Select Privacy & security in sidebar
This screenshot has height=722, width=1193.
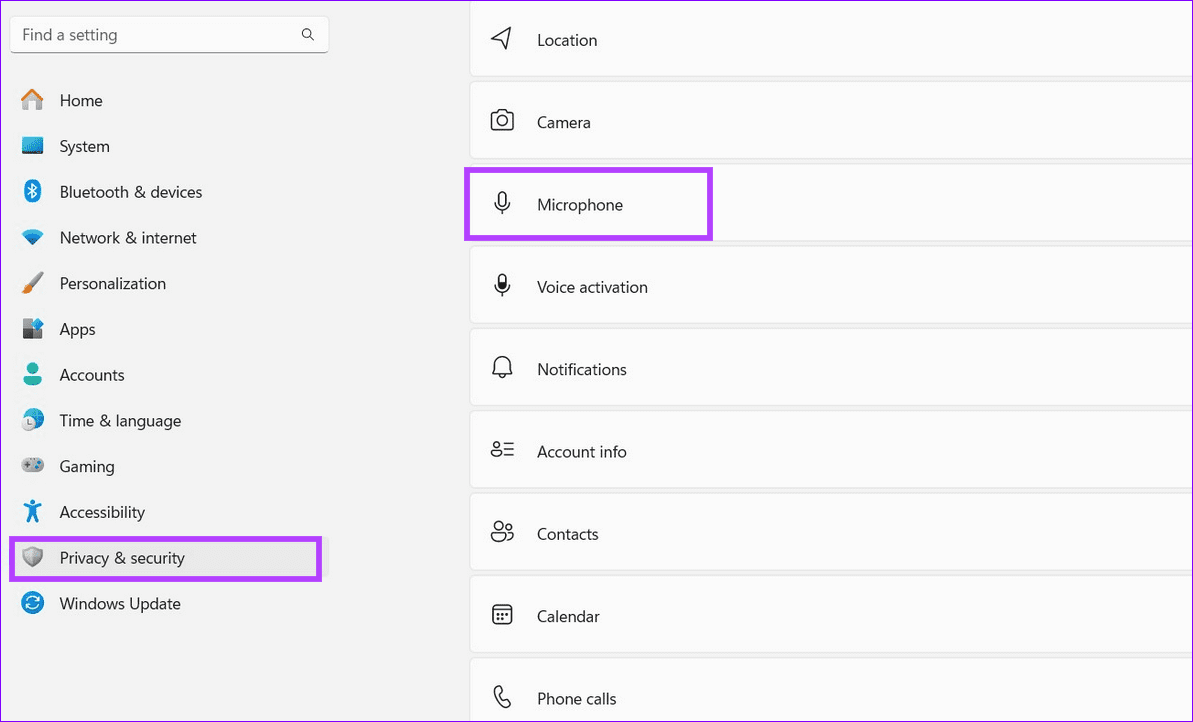pyautogui.click(x=122, y=558)
